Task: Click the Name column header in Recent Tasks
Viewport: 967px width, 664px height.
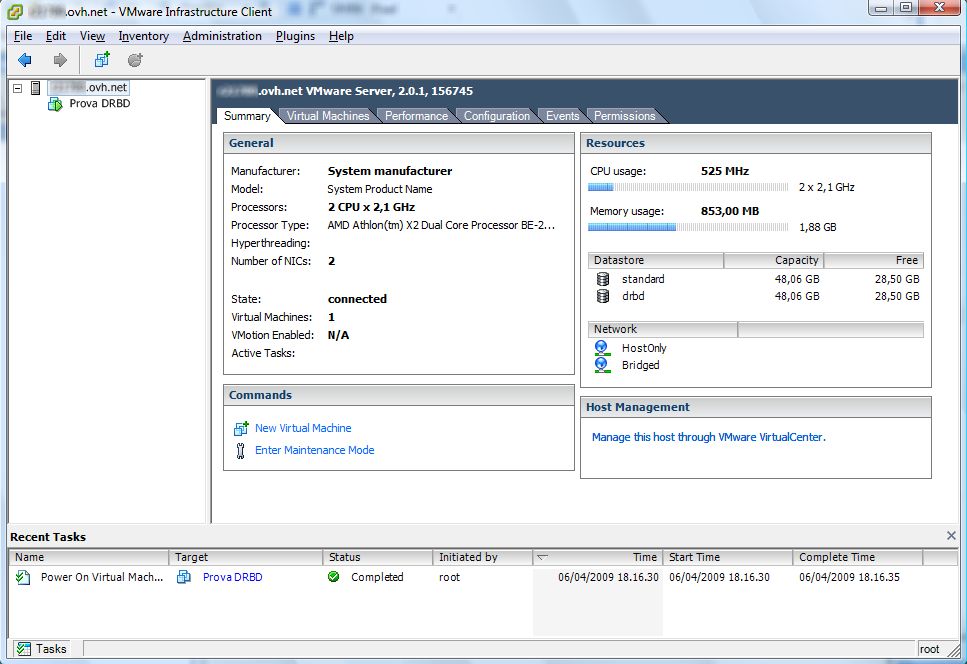Action: click(x=89, y=557)
